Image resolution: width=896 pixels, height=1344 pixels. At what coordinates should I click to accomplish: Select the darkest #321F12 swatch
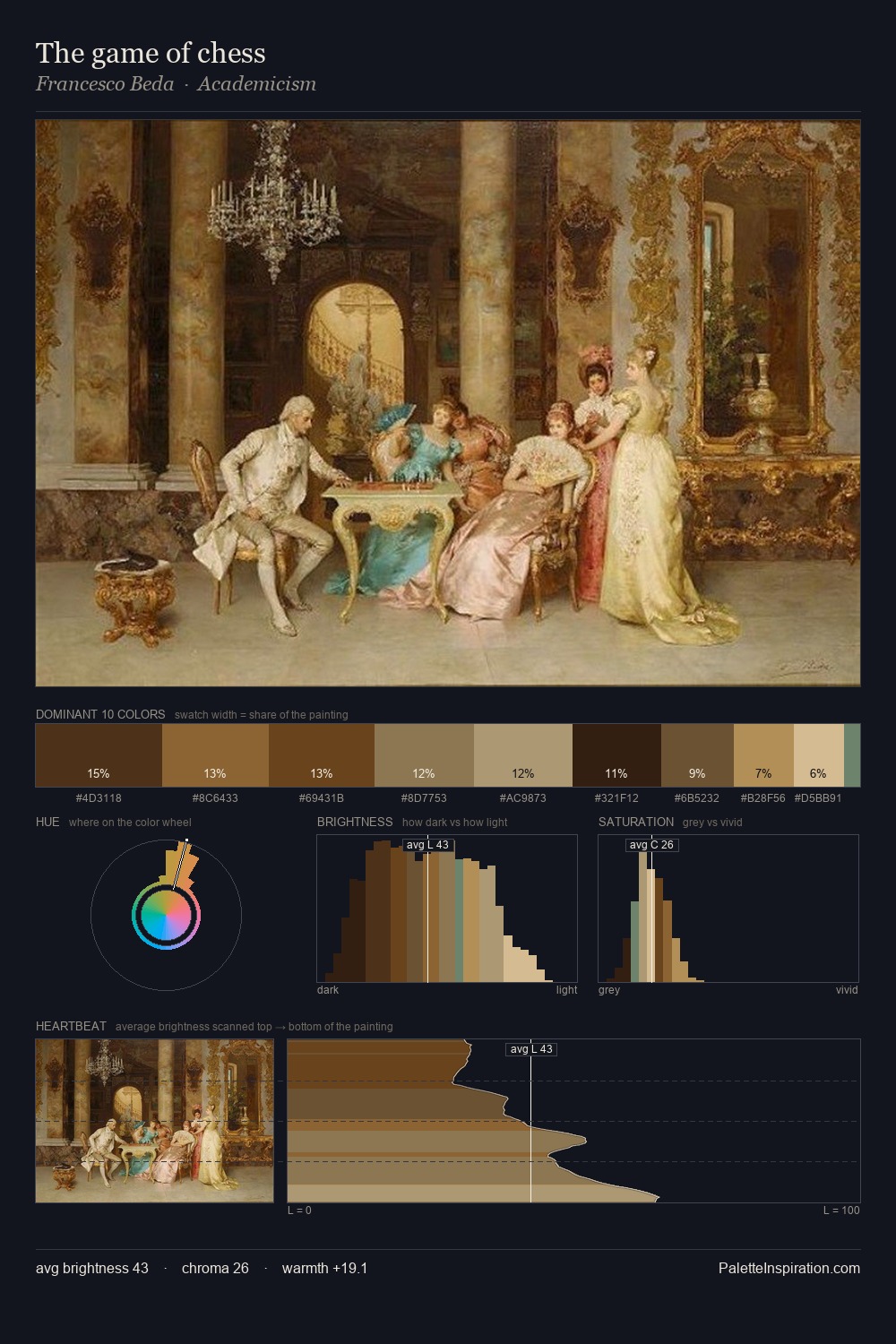pyautogui.click(x=616, y=754)
